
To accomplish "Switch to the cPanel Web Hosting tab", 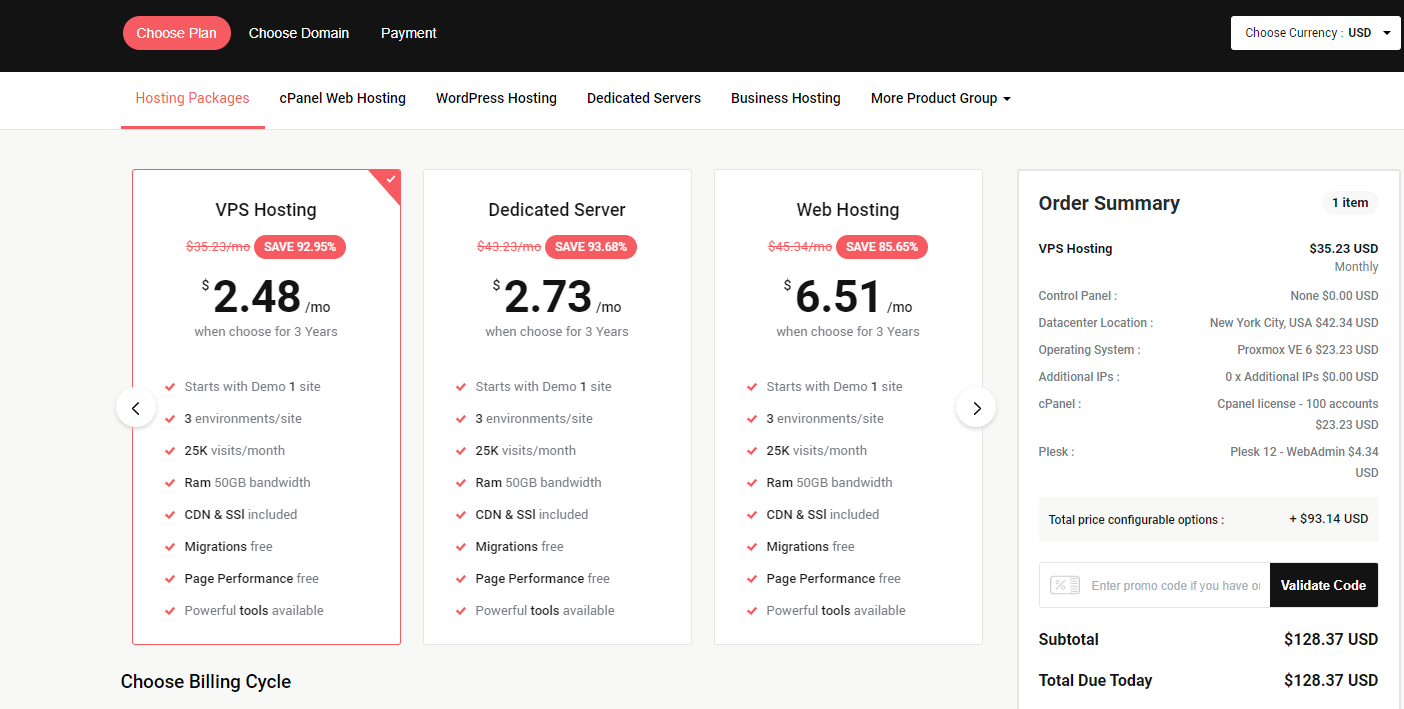I will pyautogui.click(x=342, y=98).
